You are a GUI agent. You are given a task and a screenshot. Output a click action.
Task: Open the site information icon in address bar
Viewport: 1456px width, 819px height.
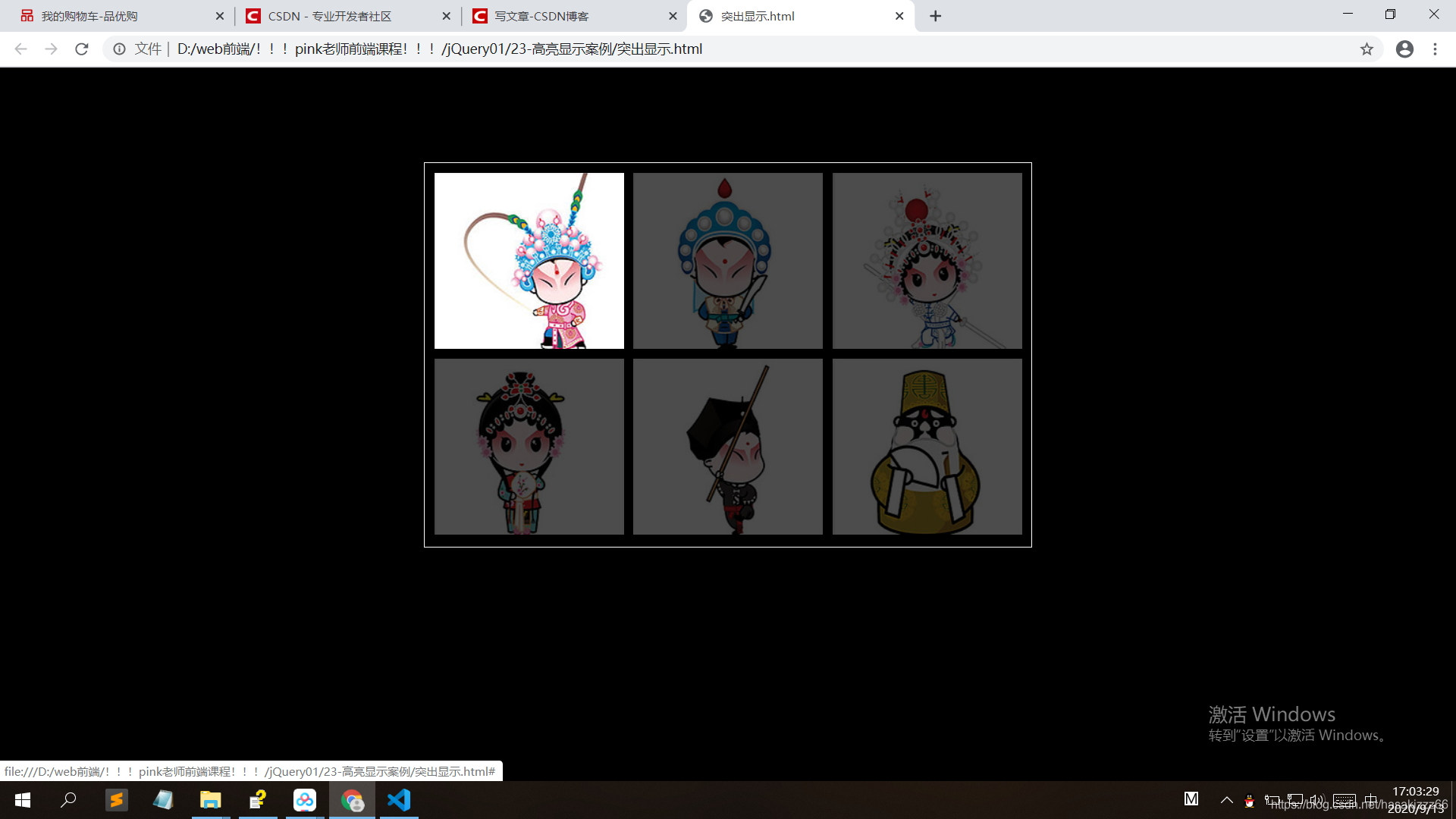point(120,49)
